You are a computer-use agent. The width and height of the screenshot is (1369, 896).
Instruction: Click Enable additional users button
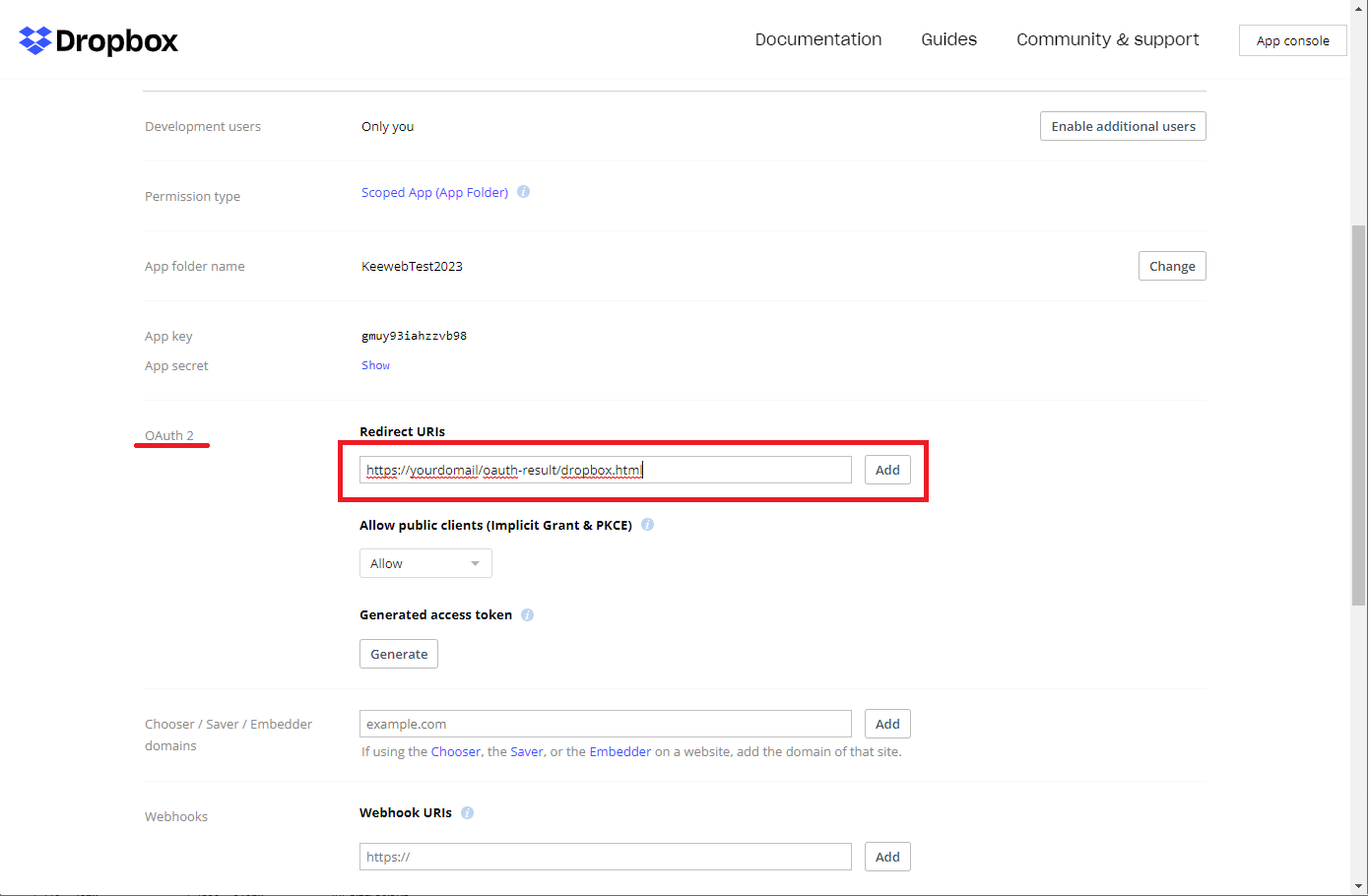(1123, 126)
